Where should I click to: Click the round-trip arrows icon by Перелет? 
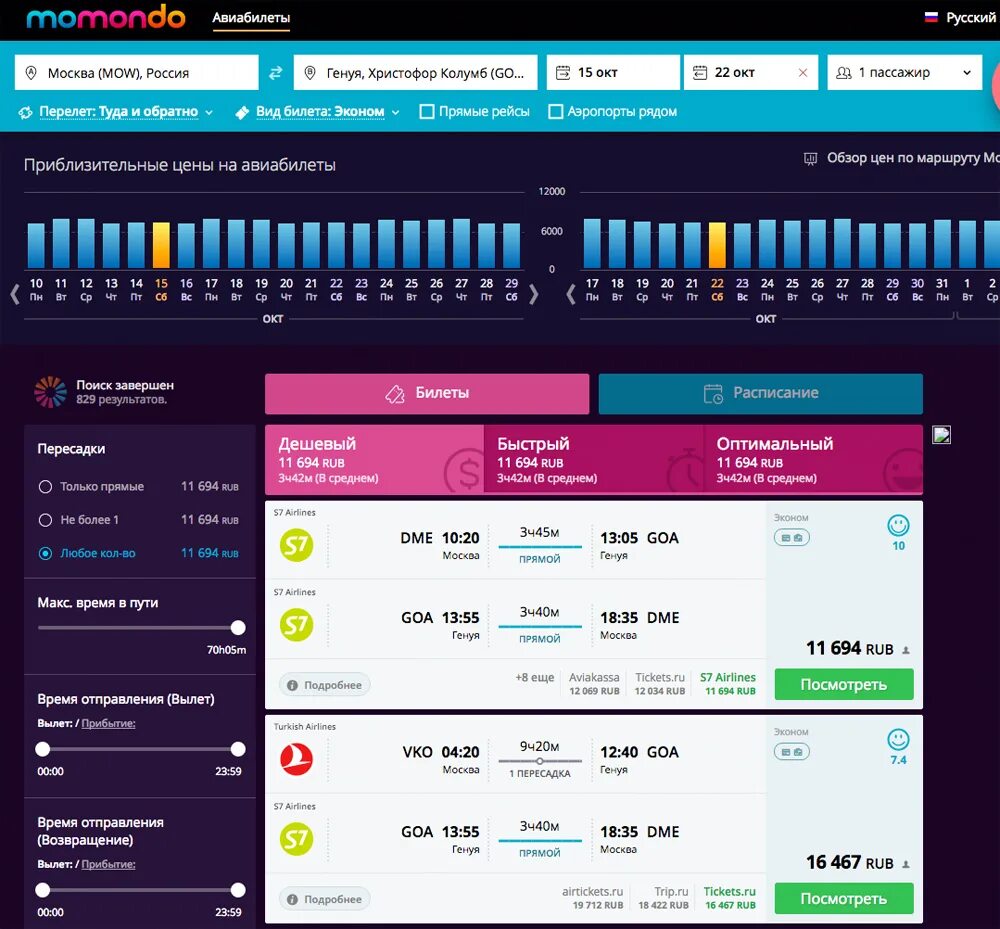point(26,113)
